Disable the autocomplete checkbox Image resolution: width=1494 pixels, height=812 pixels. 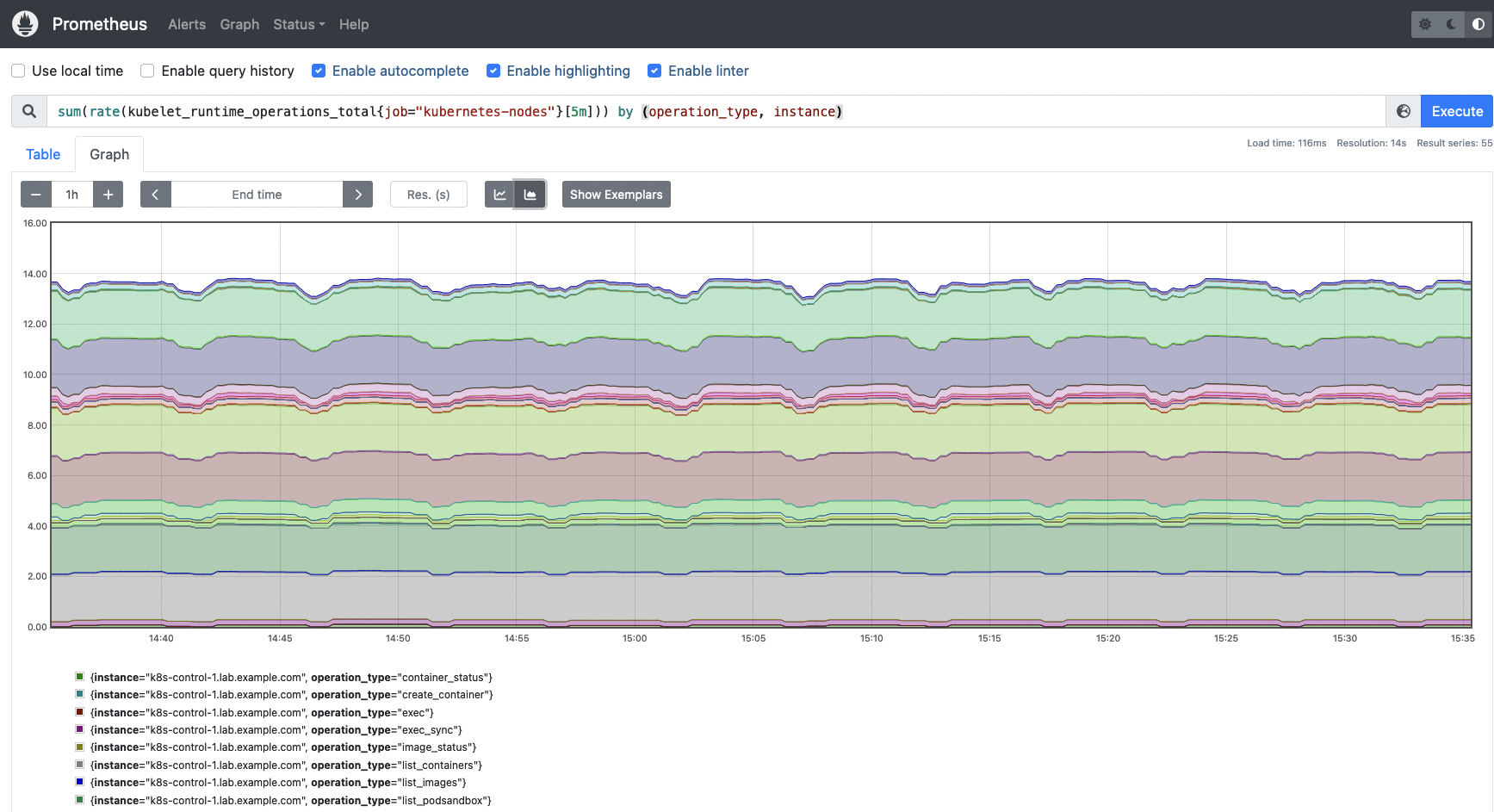coord(319,71)
